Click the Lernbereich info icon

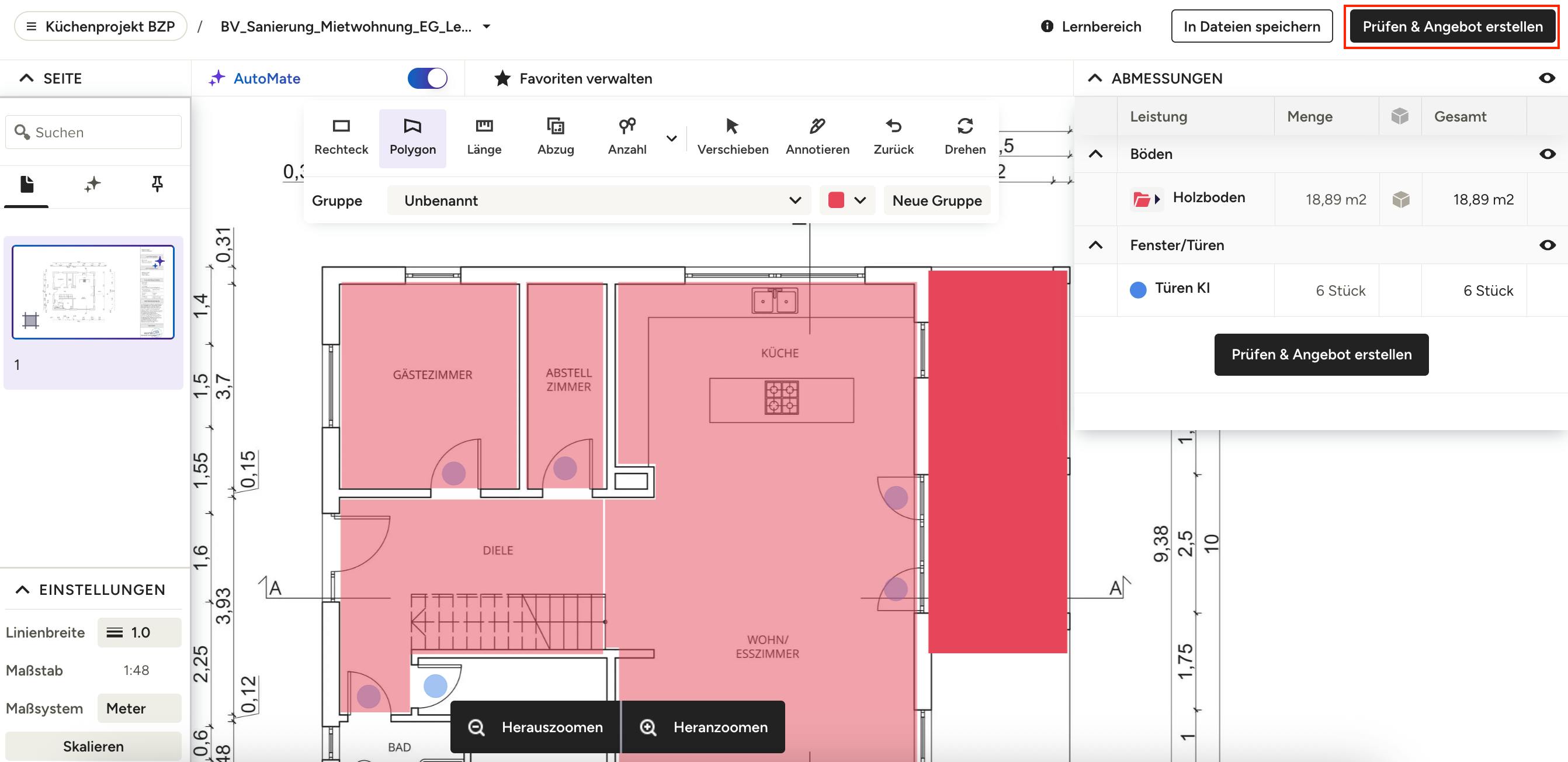(1047, 26)
